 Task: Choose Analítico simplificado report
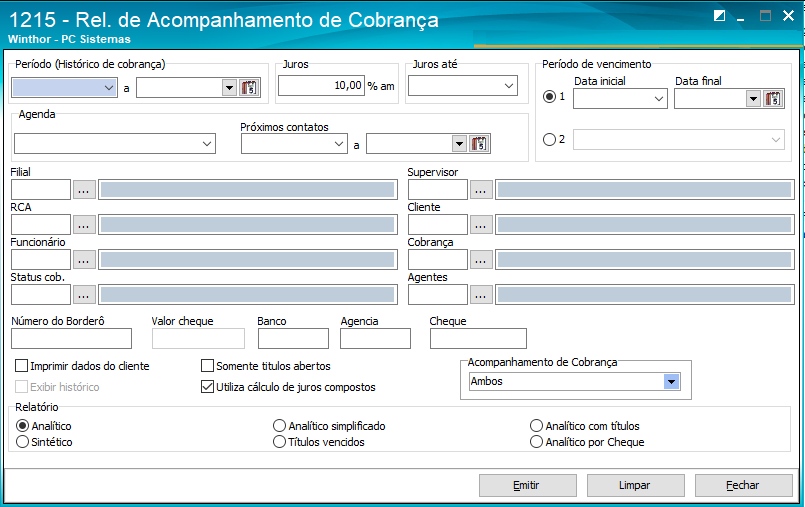[x=279, y=426]
